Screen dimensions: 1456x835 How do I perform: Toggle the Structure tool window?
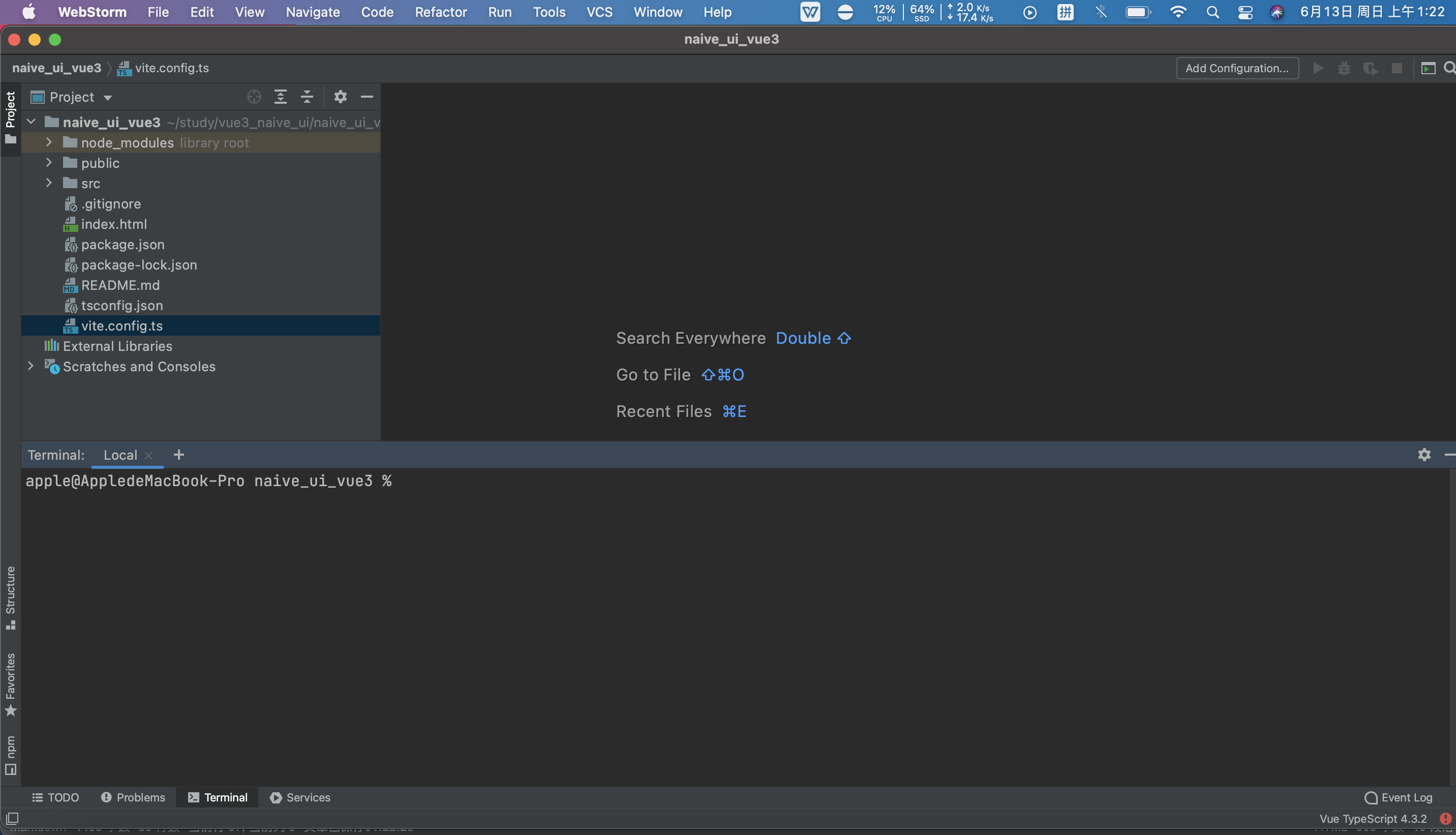coord(10,597)
